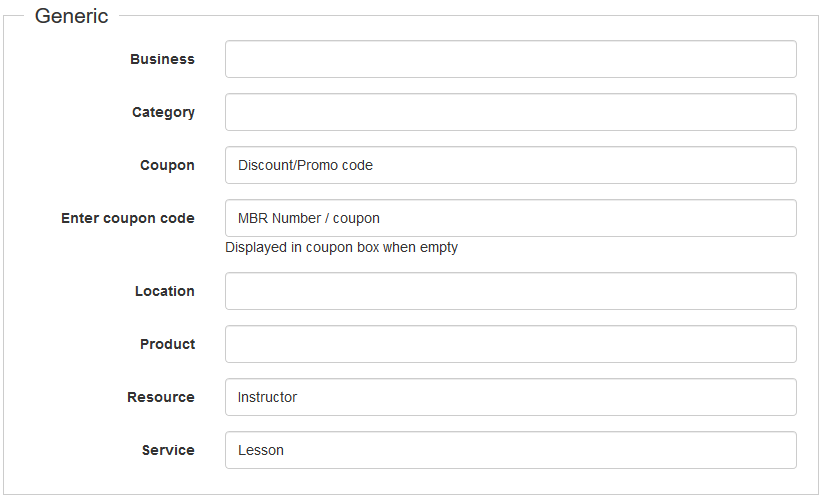This screenshot has width=828, height=500.
Task: Click the Product label
Action: click(167, 344)
